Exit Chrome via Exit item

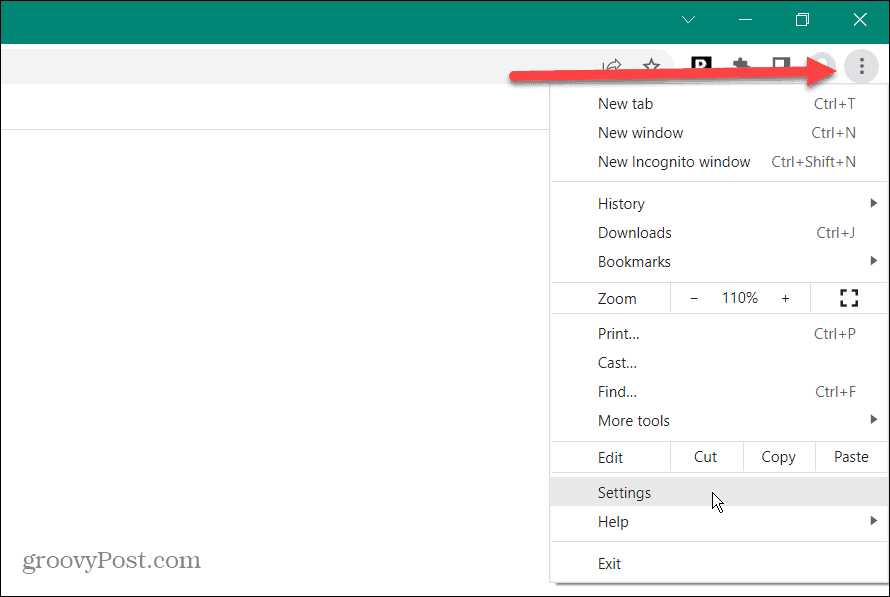(719, 564)
